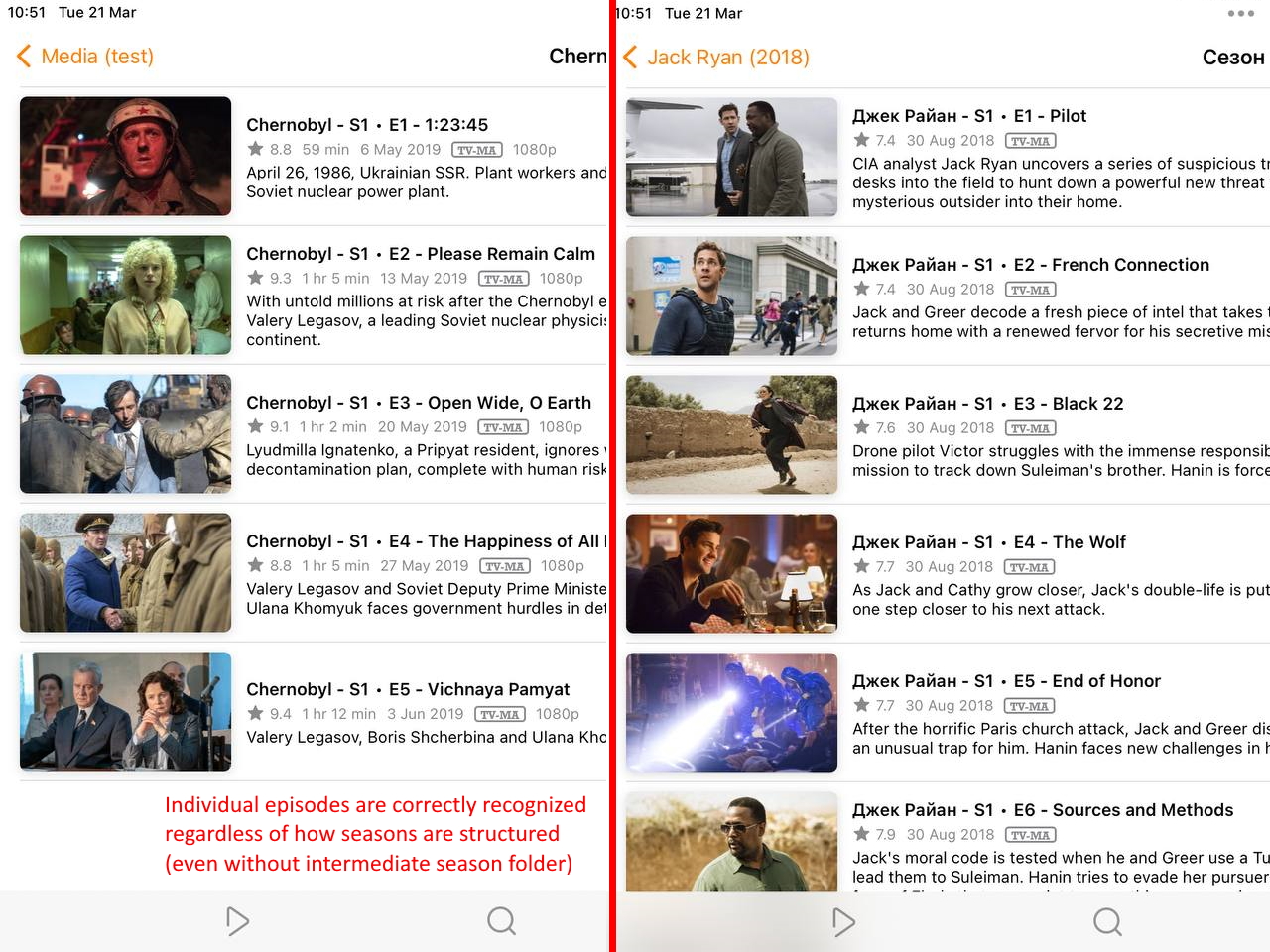The image size is (1270, 952).
Task: Click the '59 min' duration on Chernobyl E1
Action: (325, 149)
